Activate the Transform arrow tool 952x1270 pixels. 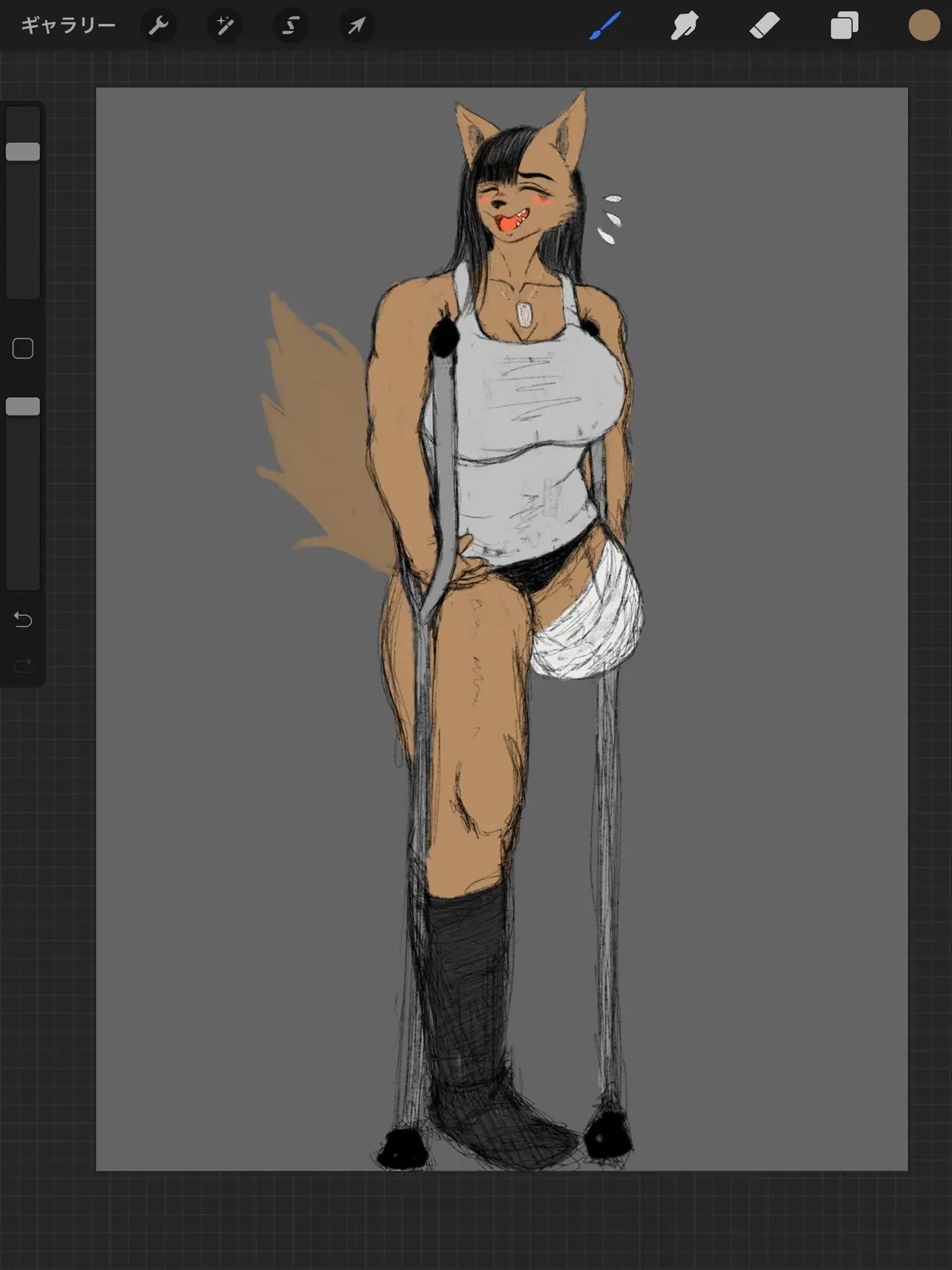357,26
